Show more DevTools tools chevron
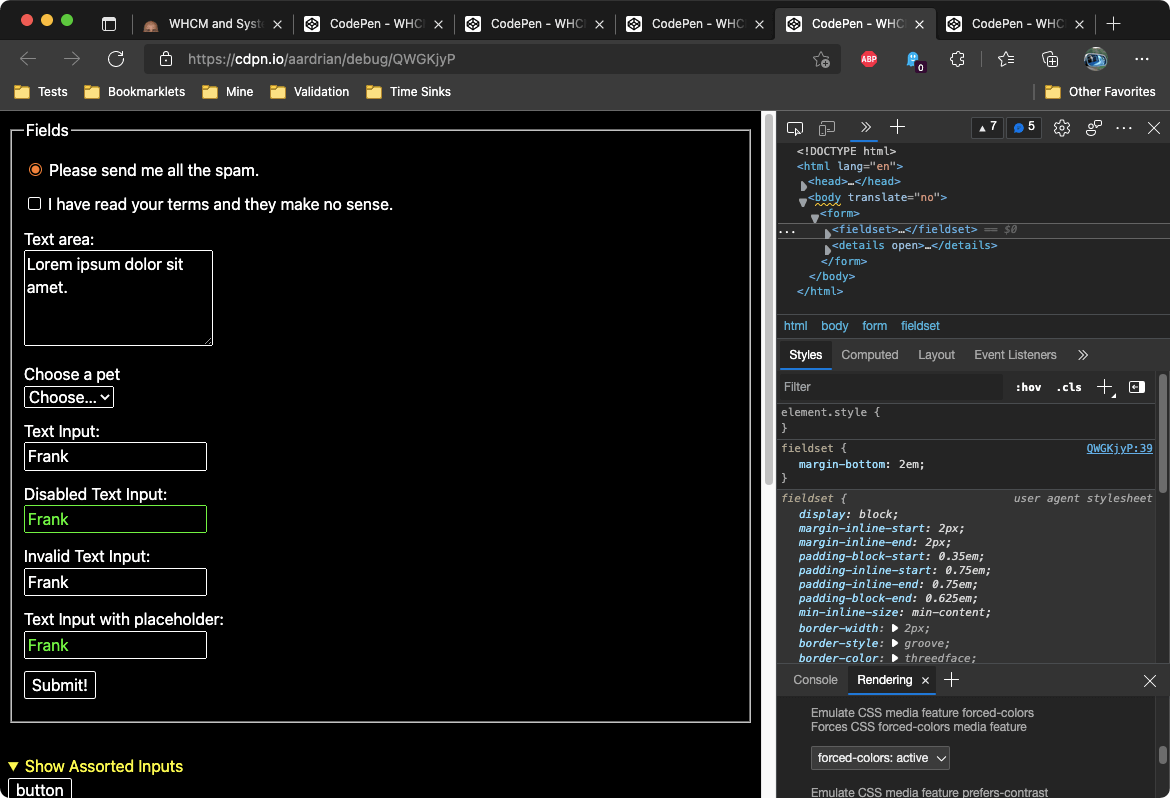This screenshot has width=1170, height=798. coord(865,128)
